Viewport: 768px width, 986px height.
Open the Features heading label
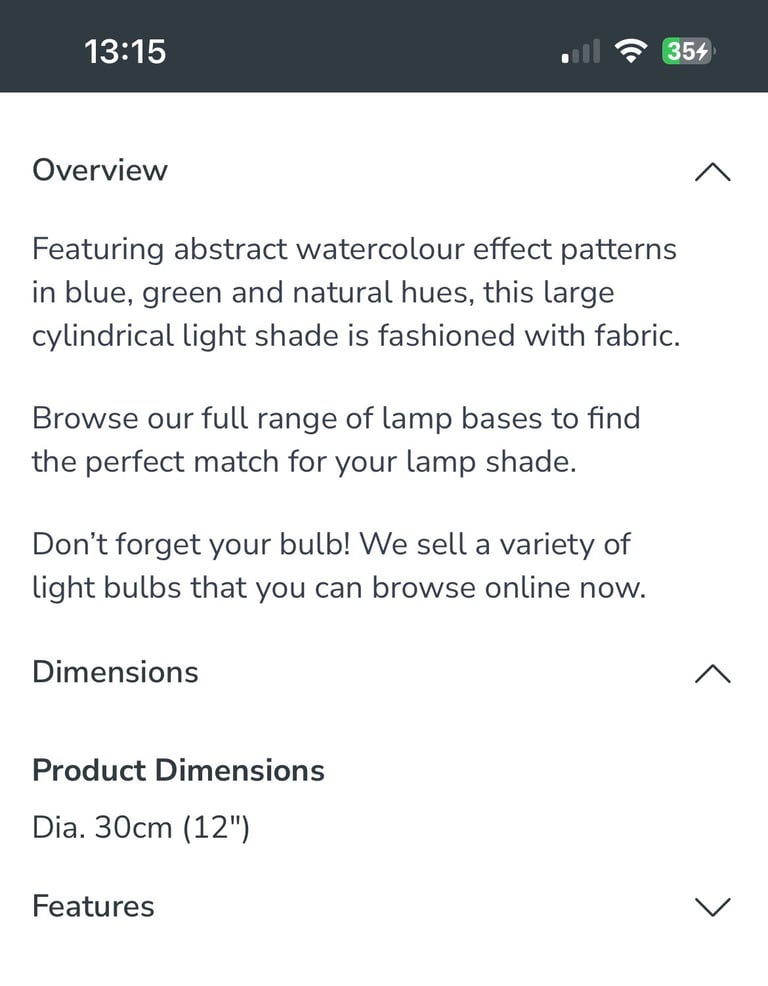point(93,906)
